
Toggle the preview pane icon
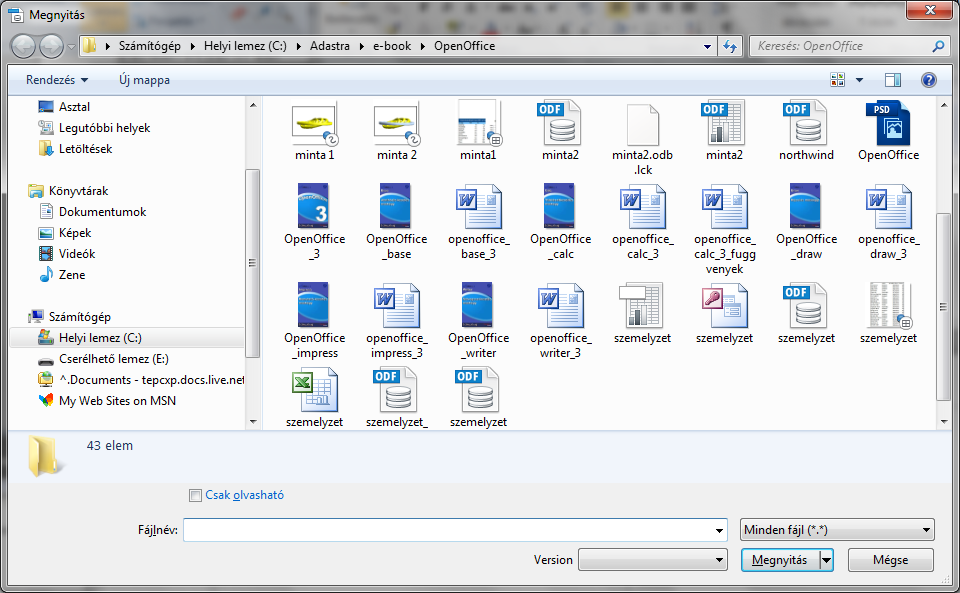pyautogui.click(x=893, y=80)
